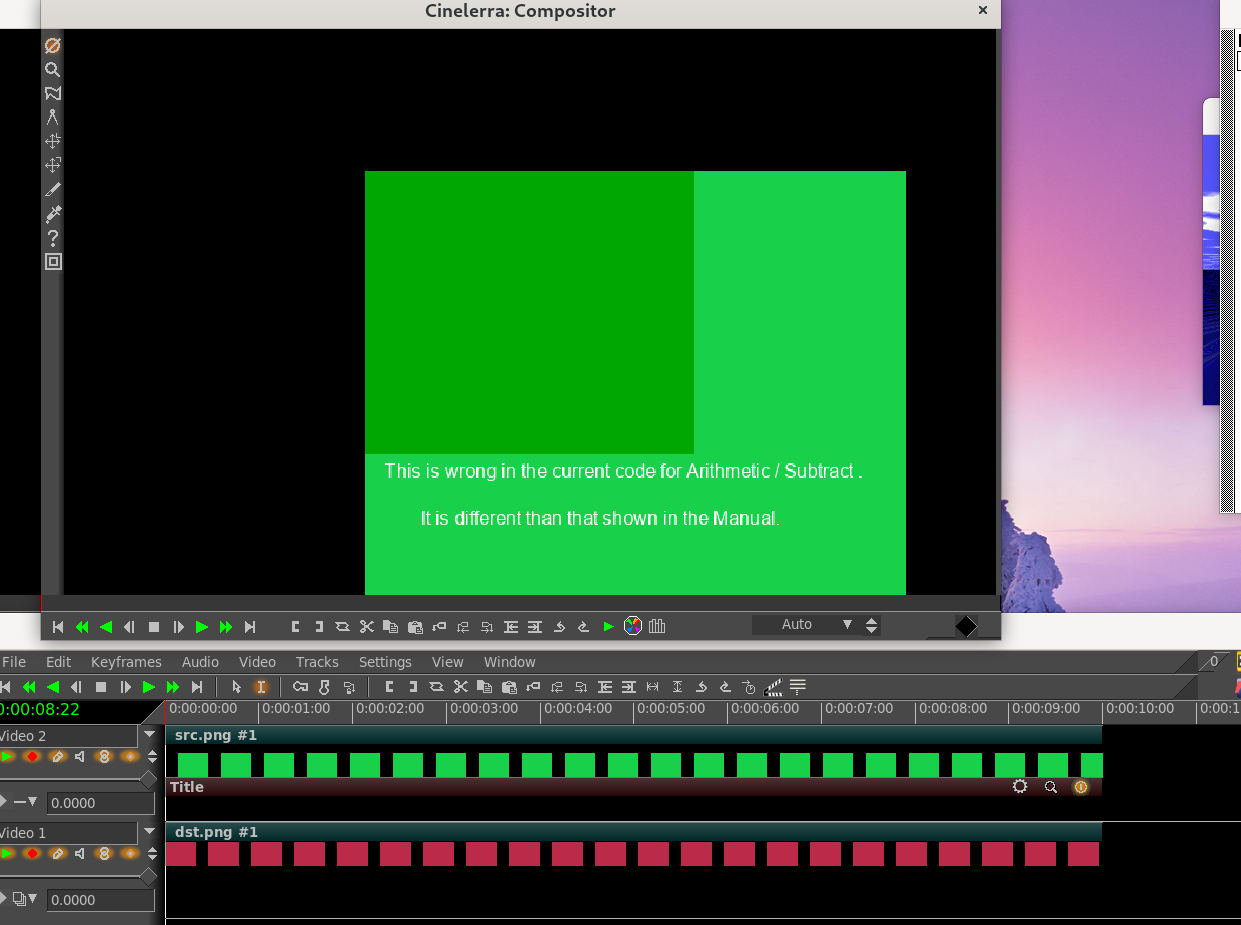Viewport: 1241px width, 925px height.
Task: Open the videoscope color wheel icon
Action: (x=633, y=626)
